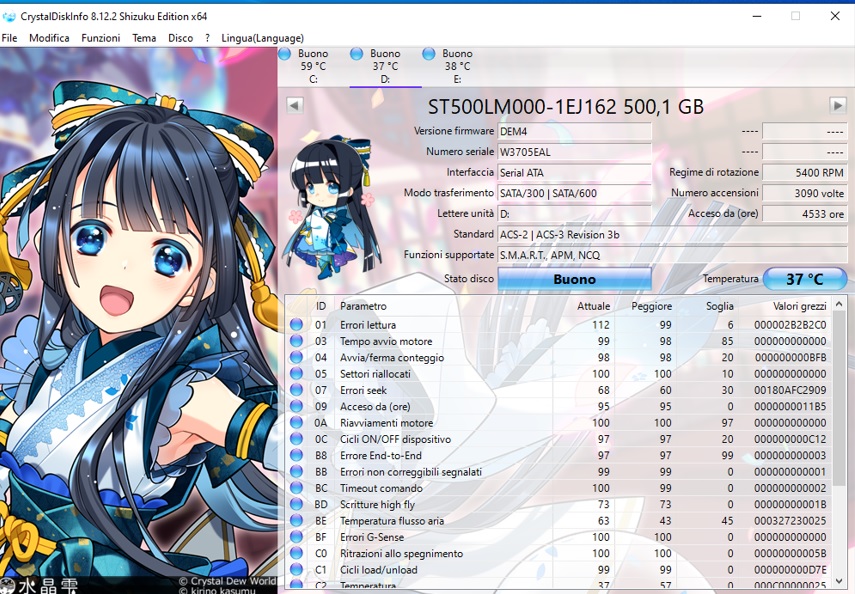Select the Cicli load/unload parameter text
855x594 pixels.
point(378,570)
